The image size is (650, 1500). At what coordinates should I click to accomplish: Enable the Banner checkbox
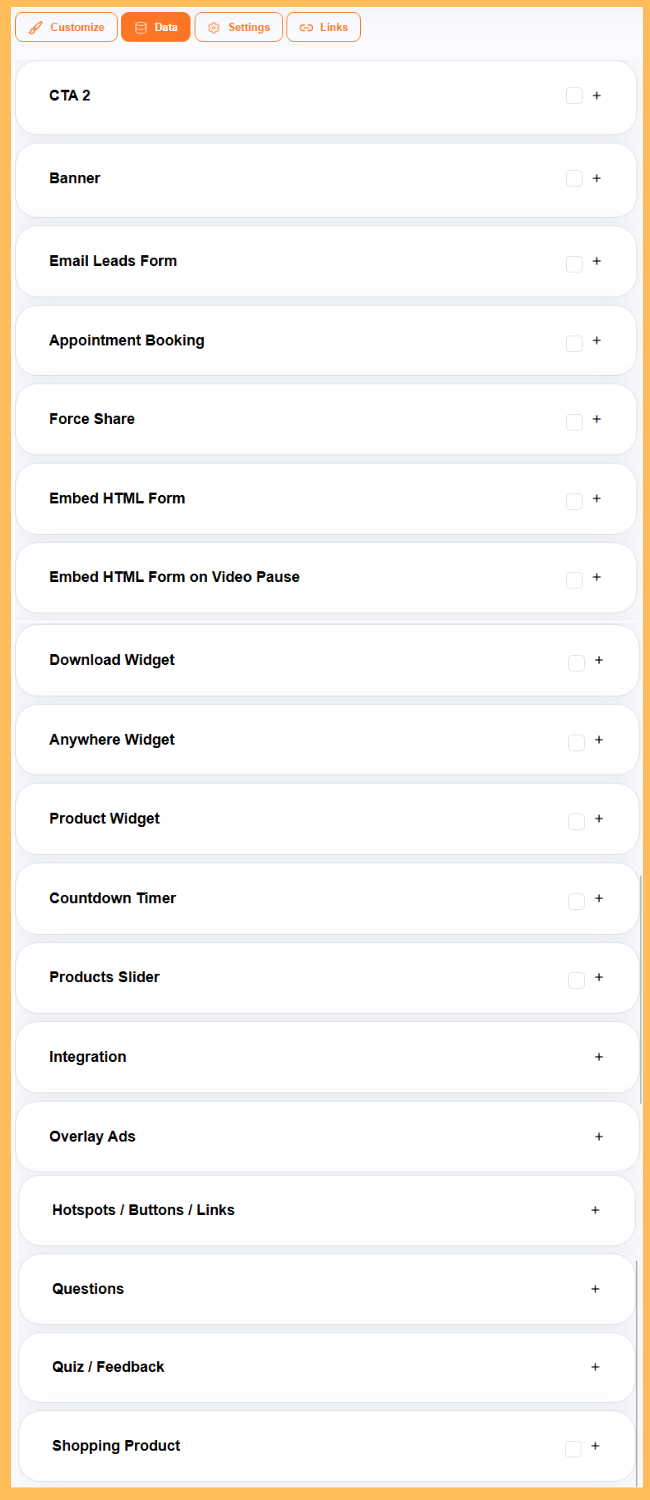tap(574, 178)
